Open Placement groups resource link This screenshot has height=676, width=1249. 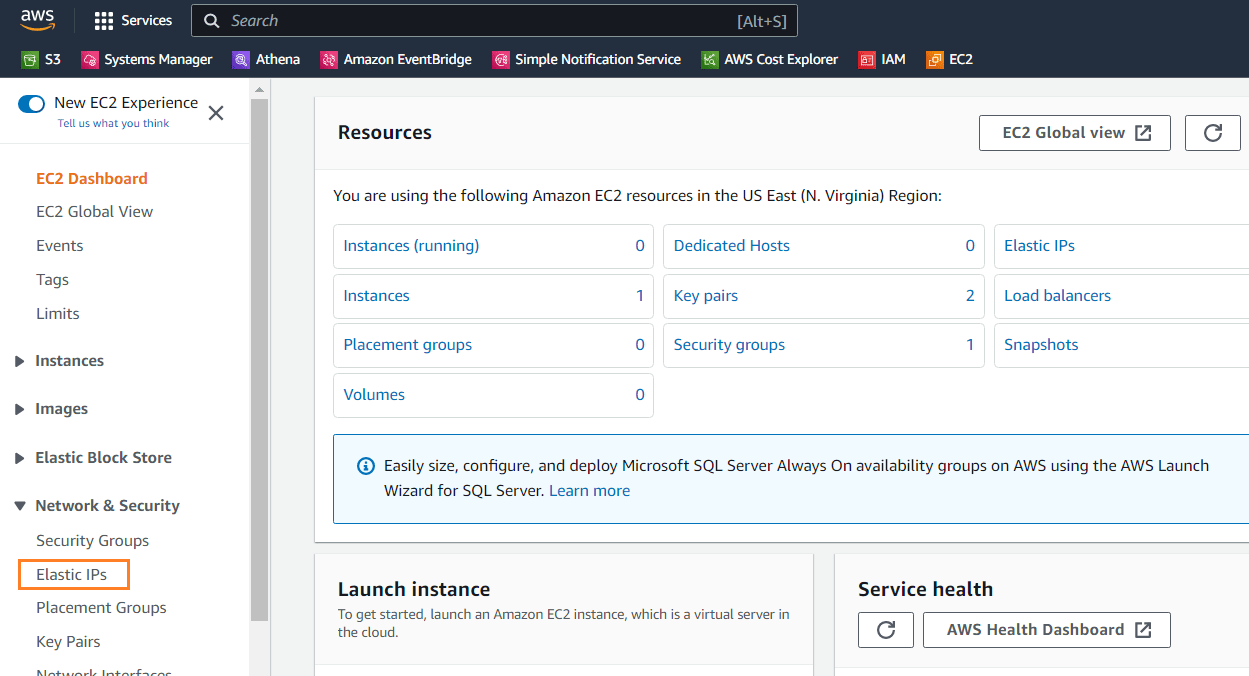[408, 345]
